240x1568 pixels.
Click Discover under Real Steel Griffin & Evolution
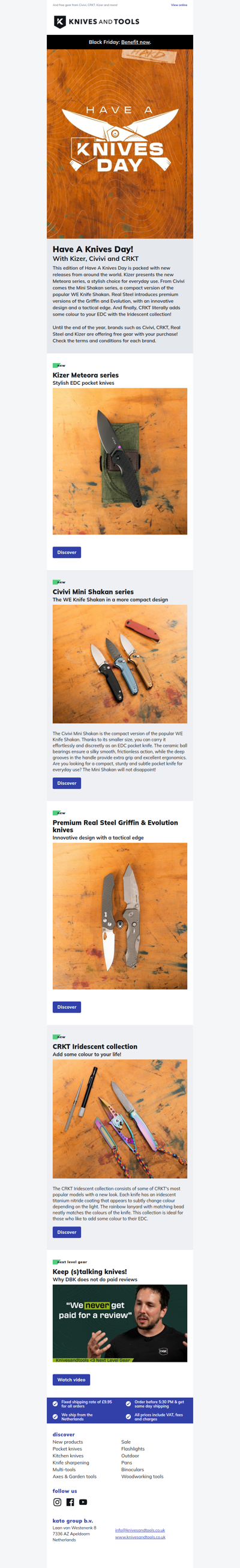point(67,1007)
